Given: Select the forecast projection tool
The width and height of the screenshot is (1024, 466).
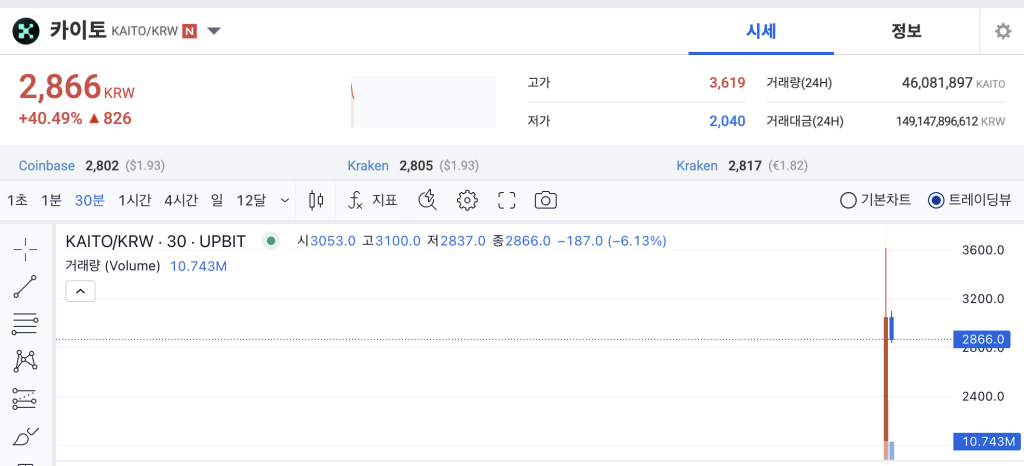Looking at the screenshot, I should (25, 397).
